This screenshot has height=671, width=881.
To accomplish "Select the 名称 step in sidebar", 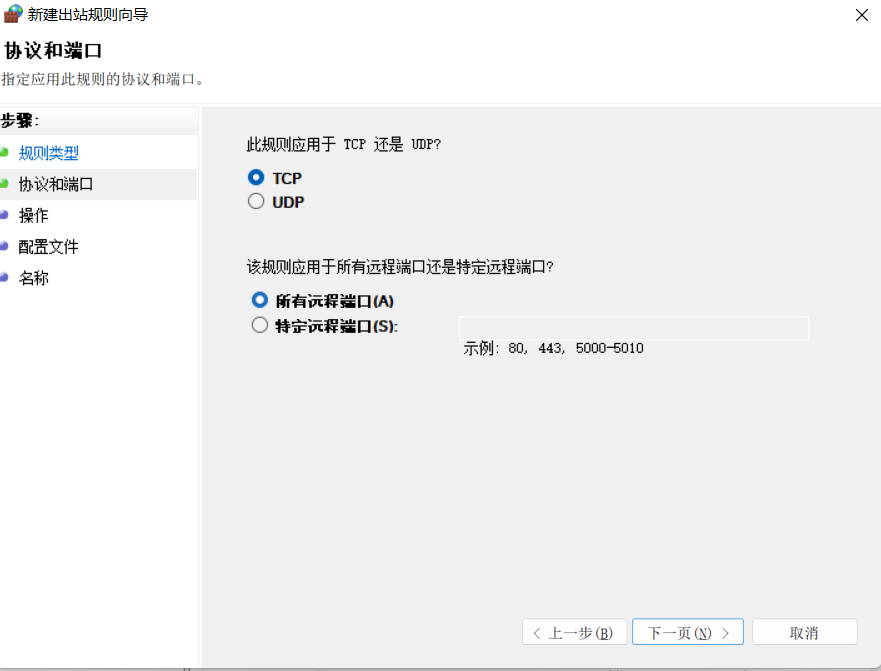I will pos(34,278).
